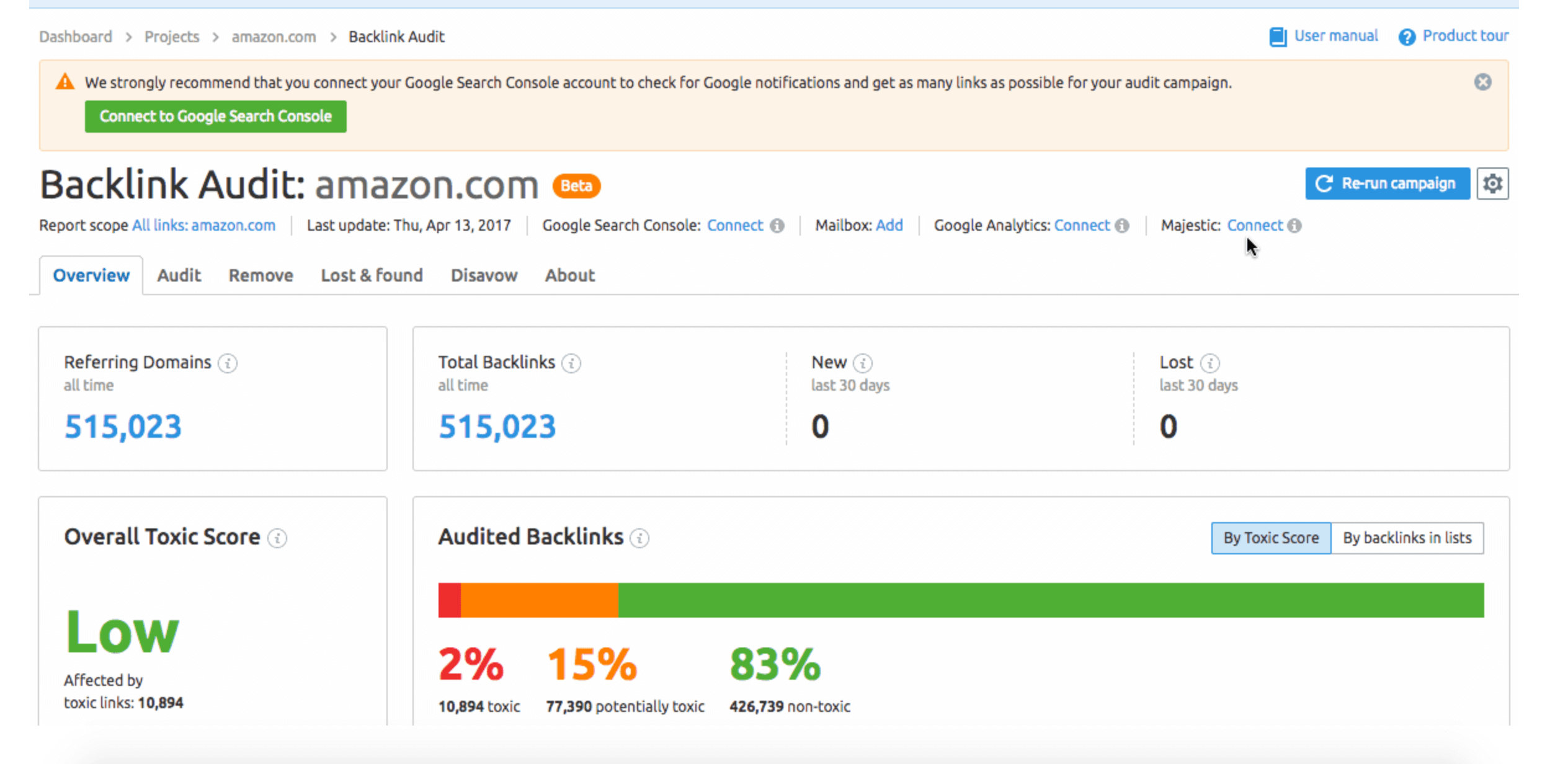This screenshot has height=764, width=1568.
Task: Switch to the Audit tab
Action: [179, 275]
